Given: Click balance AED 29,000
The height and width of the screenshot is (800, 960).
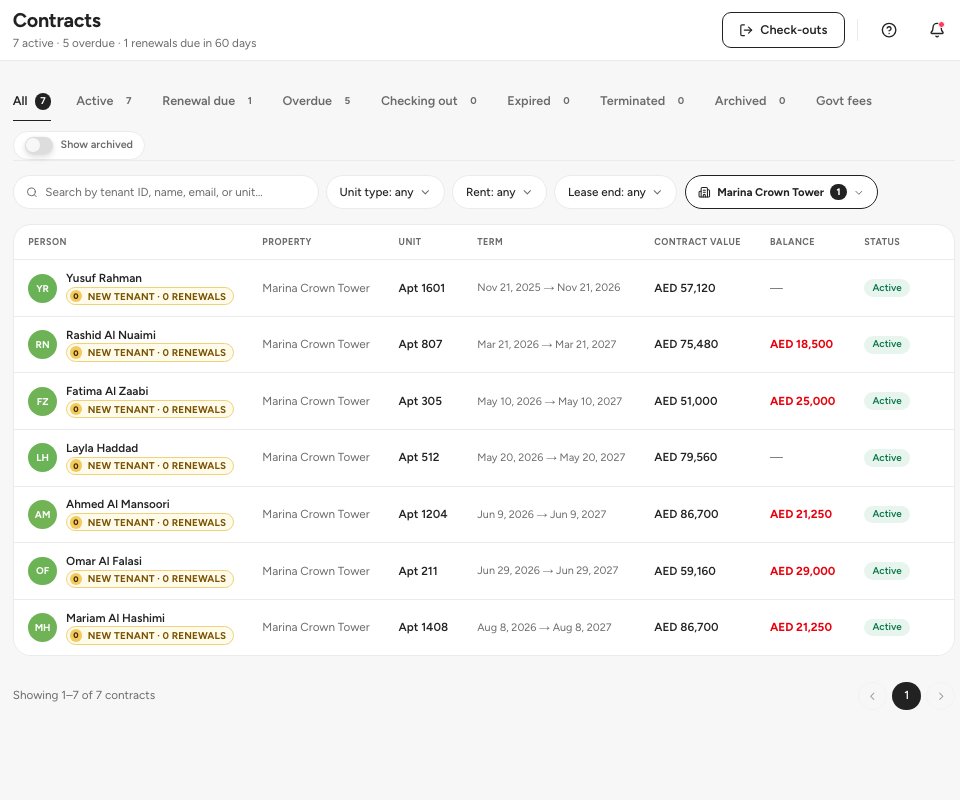Looking at the screenshot, I should (802, 571).
